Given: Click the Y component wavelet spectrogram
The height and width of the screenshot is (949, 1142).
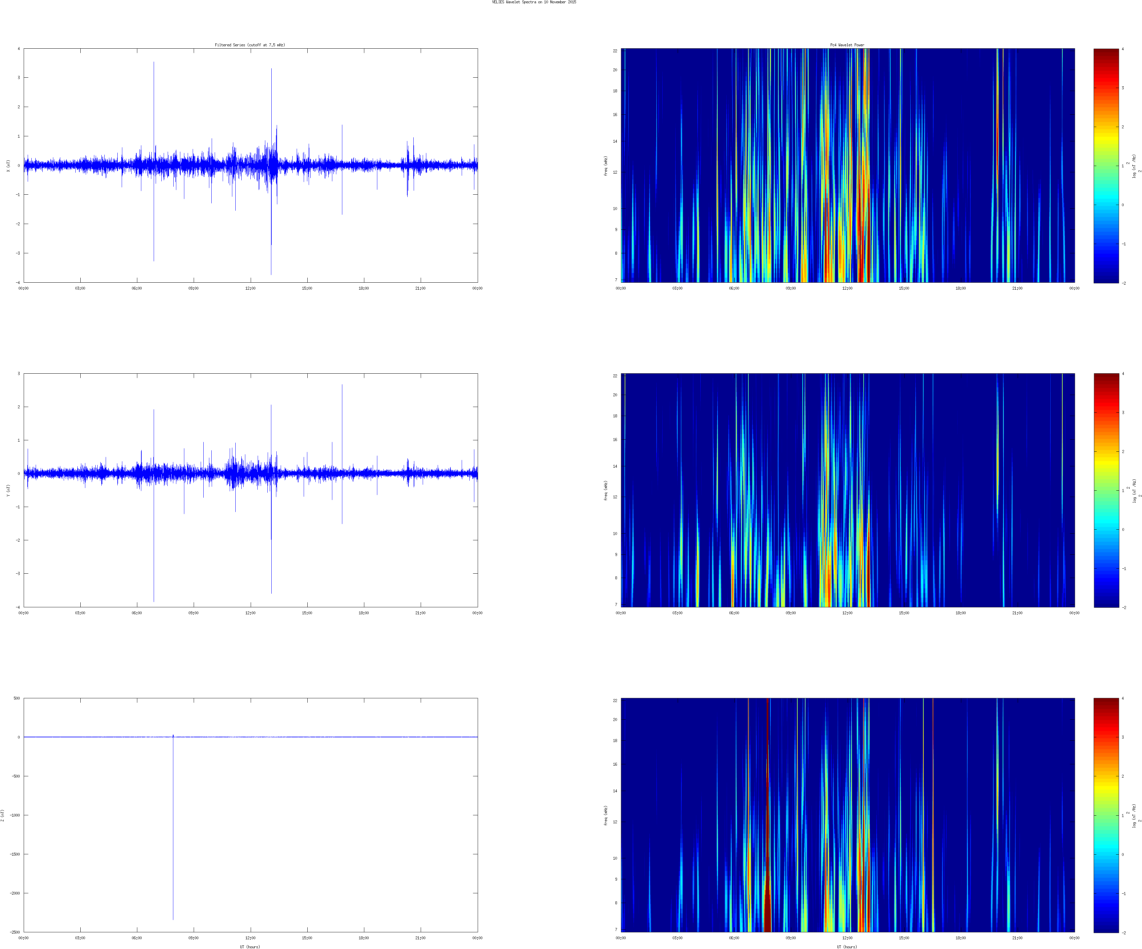Looking at the screenshot, I should point(848,490).
